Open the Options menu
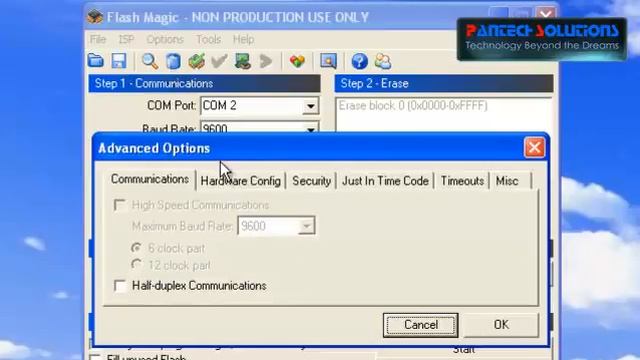Viewport: 640px width, 360px height. tap(165, 39)
